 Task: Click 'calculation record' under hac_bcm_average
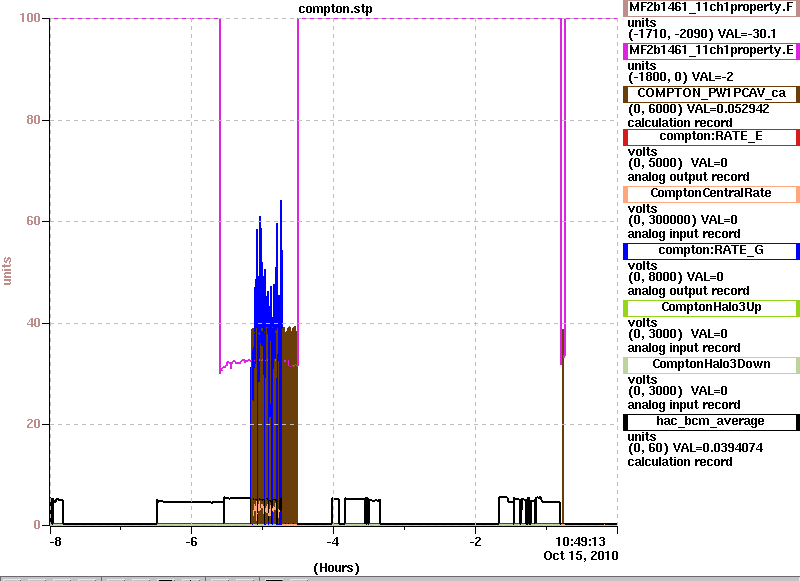(680, 462)
